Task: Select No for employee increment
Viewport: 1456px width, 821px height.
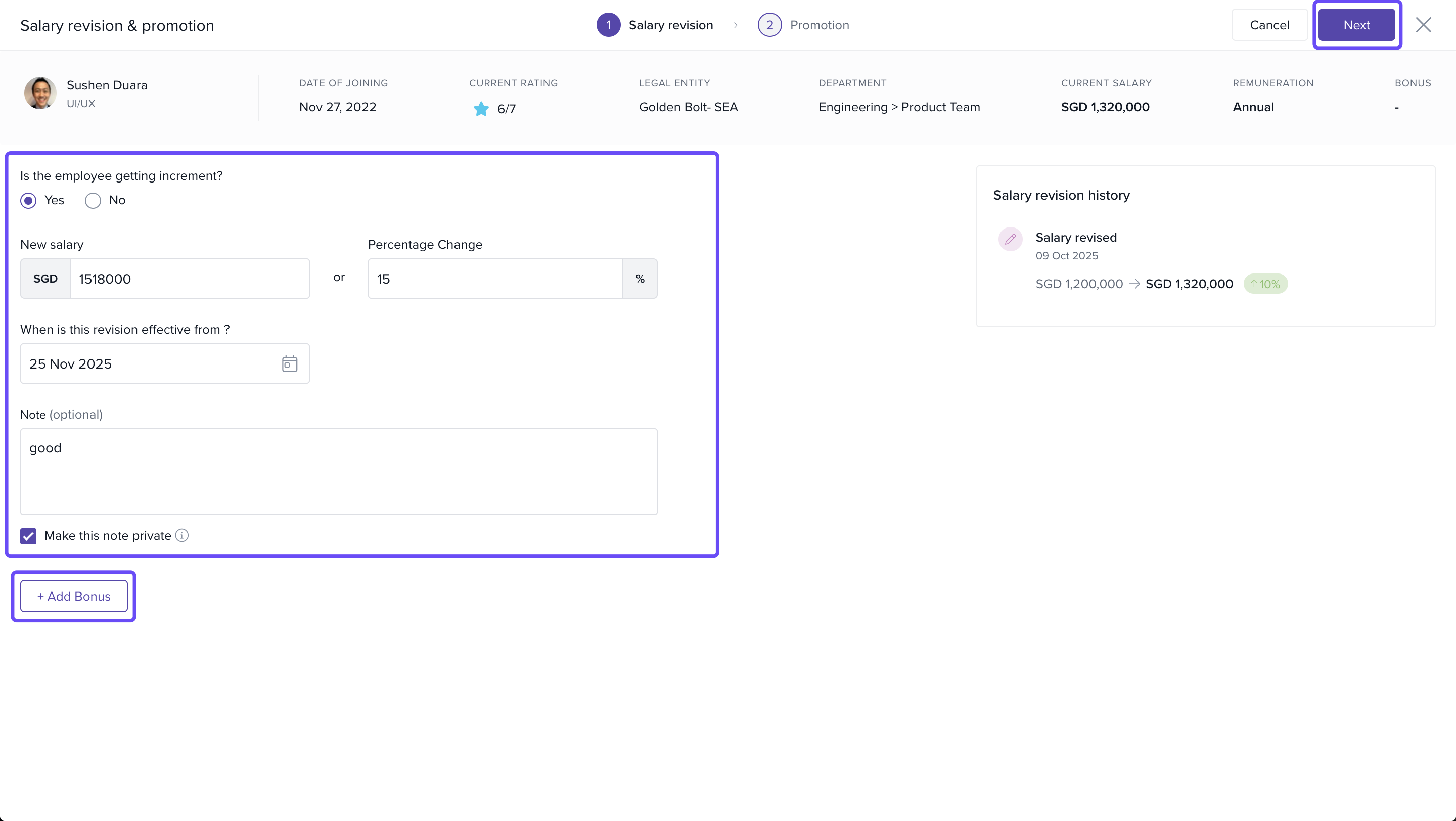Action: (x=93, y=201)
